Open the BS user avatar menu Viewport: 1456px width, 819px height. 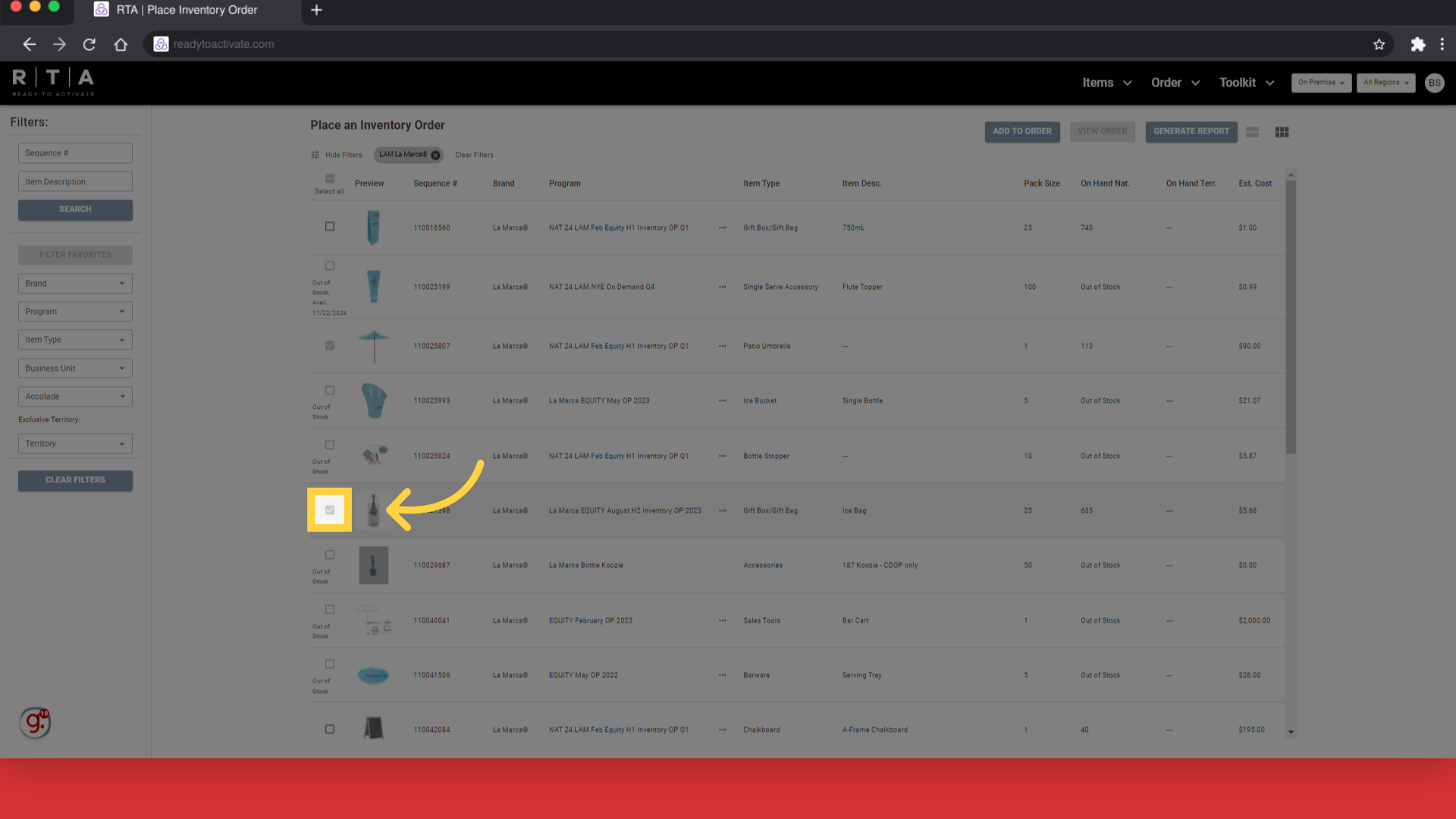[x=1434, y=83]
